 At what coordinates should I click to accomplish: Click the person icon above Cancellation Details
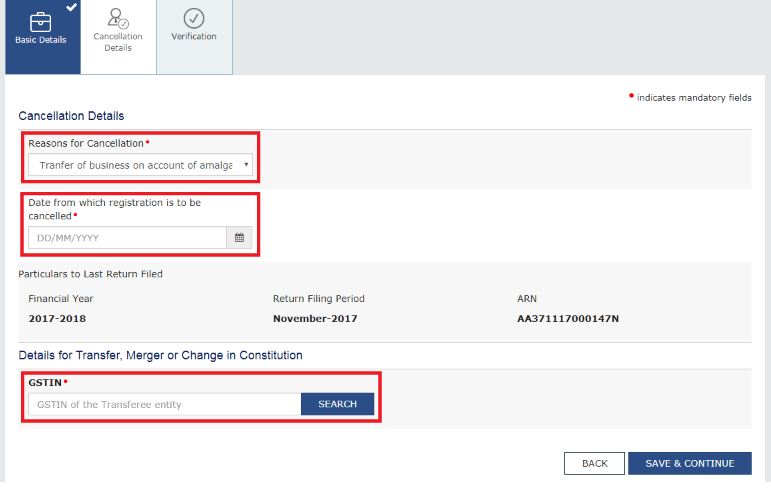117,16
